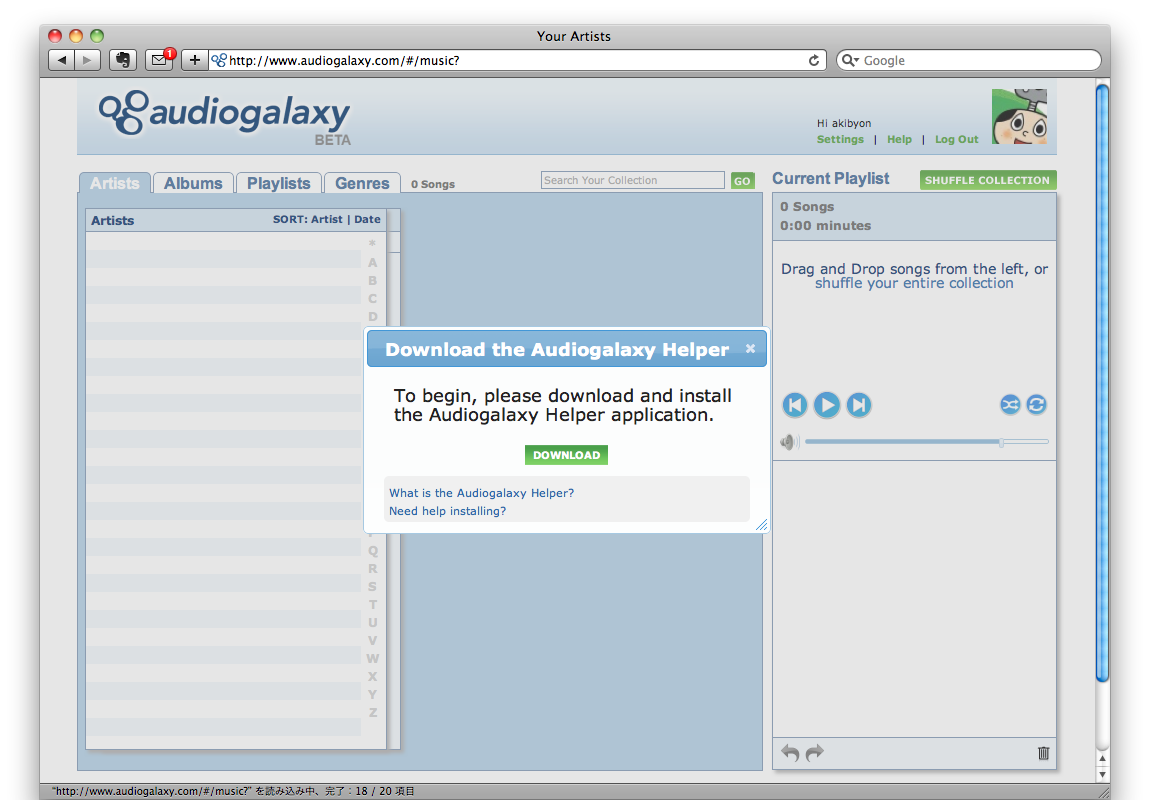Jump to artists starting with Z
The image size is (1150, 800).
[x=373, y=713]
